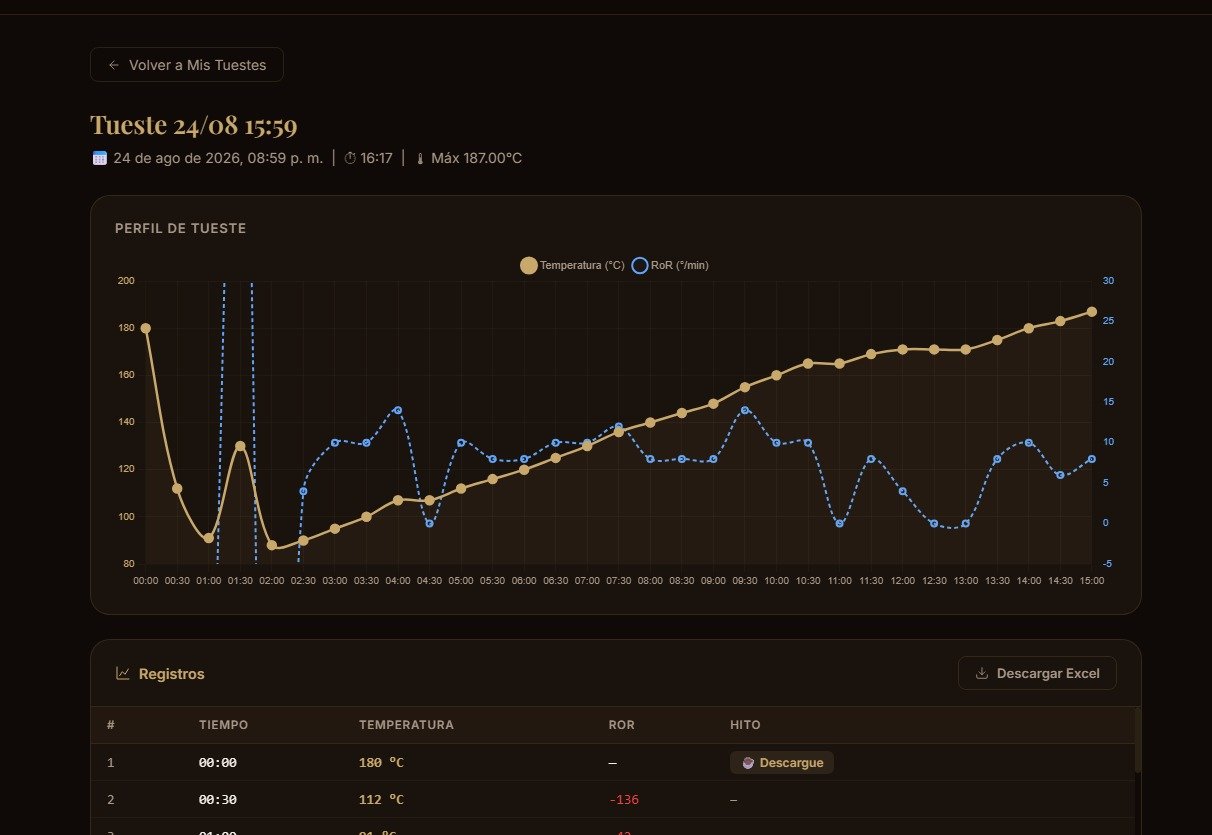Screen dimensions: 1212x835
Task: Download data with Descargar Excel button
Action: 1037,673
